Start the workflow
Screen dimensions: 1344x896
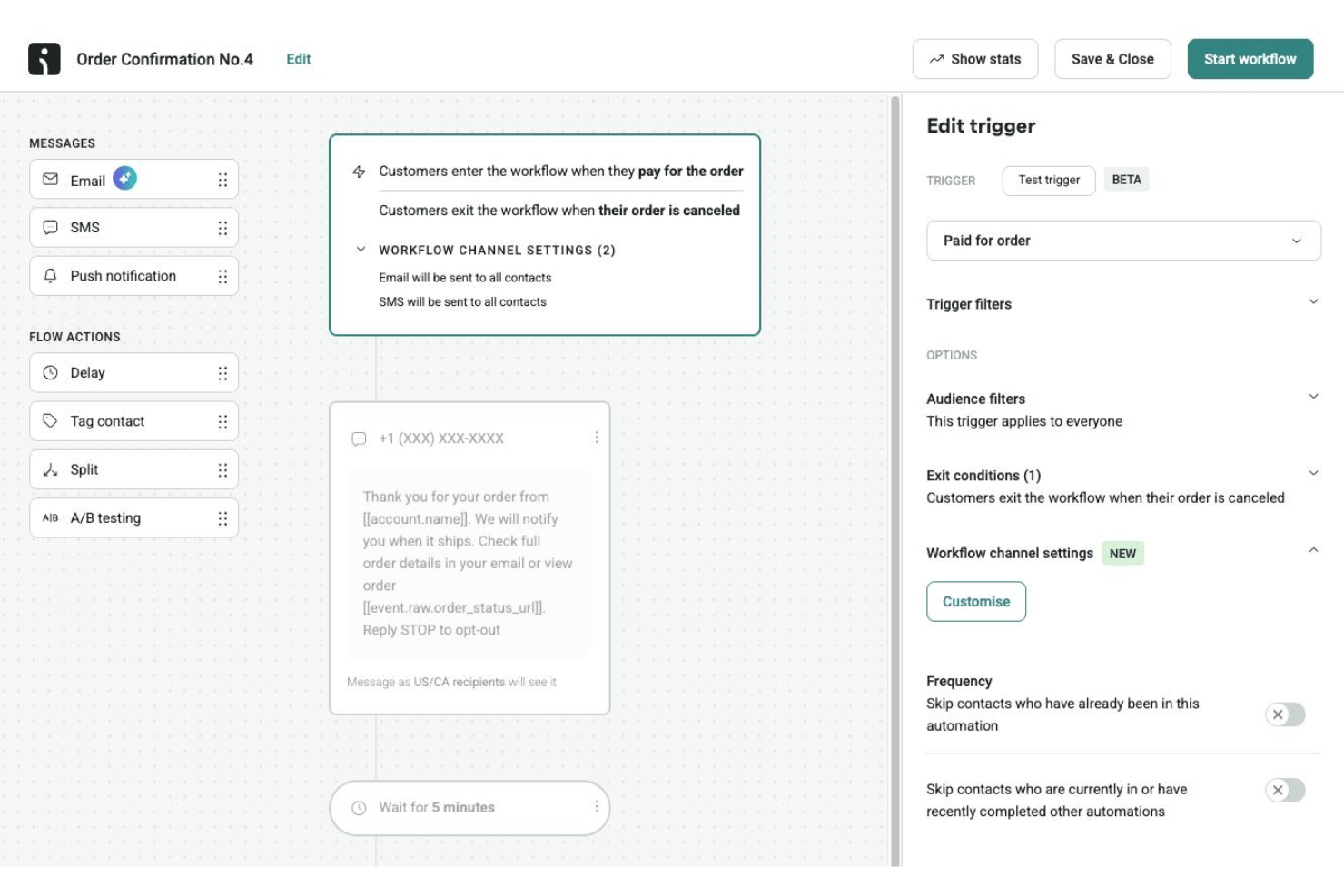pos(1250,59)
